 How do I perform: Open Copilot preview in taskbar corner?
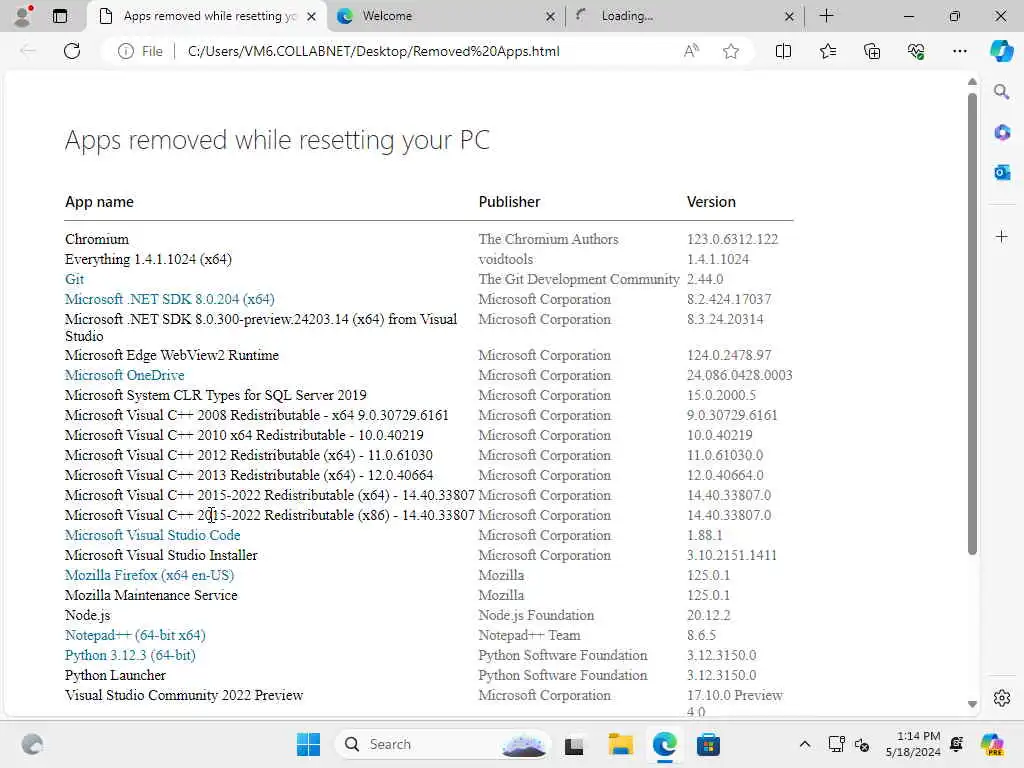pyautogui.click(x=991, y=744)
